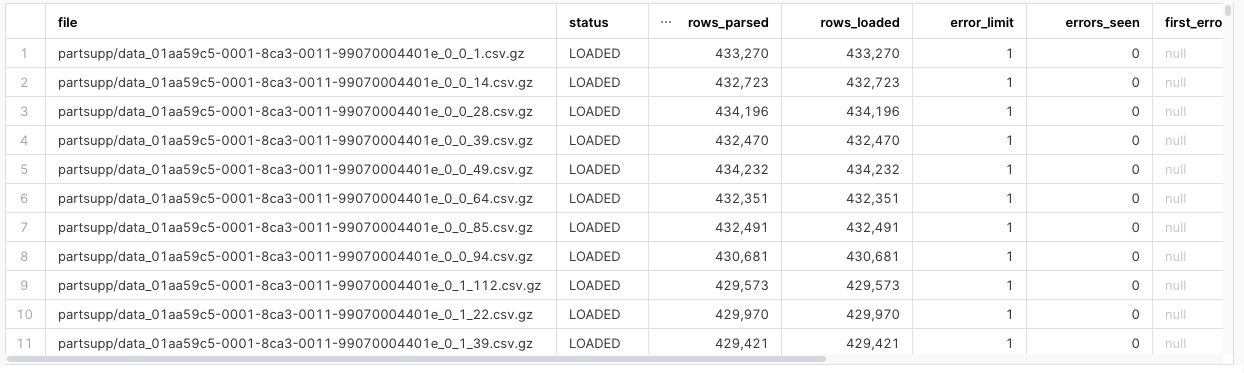Sort by the file column header

[x=68, y=22]
